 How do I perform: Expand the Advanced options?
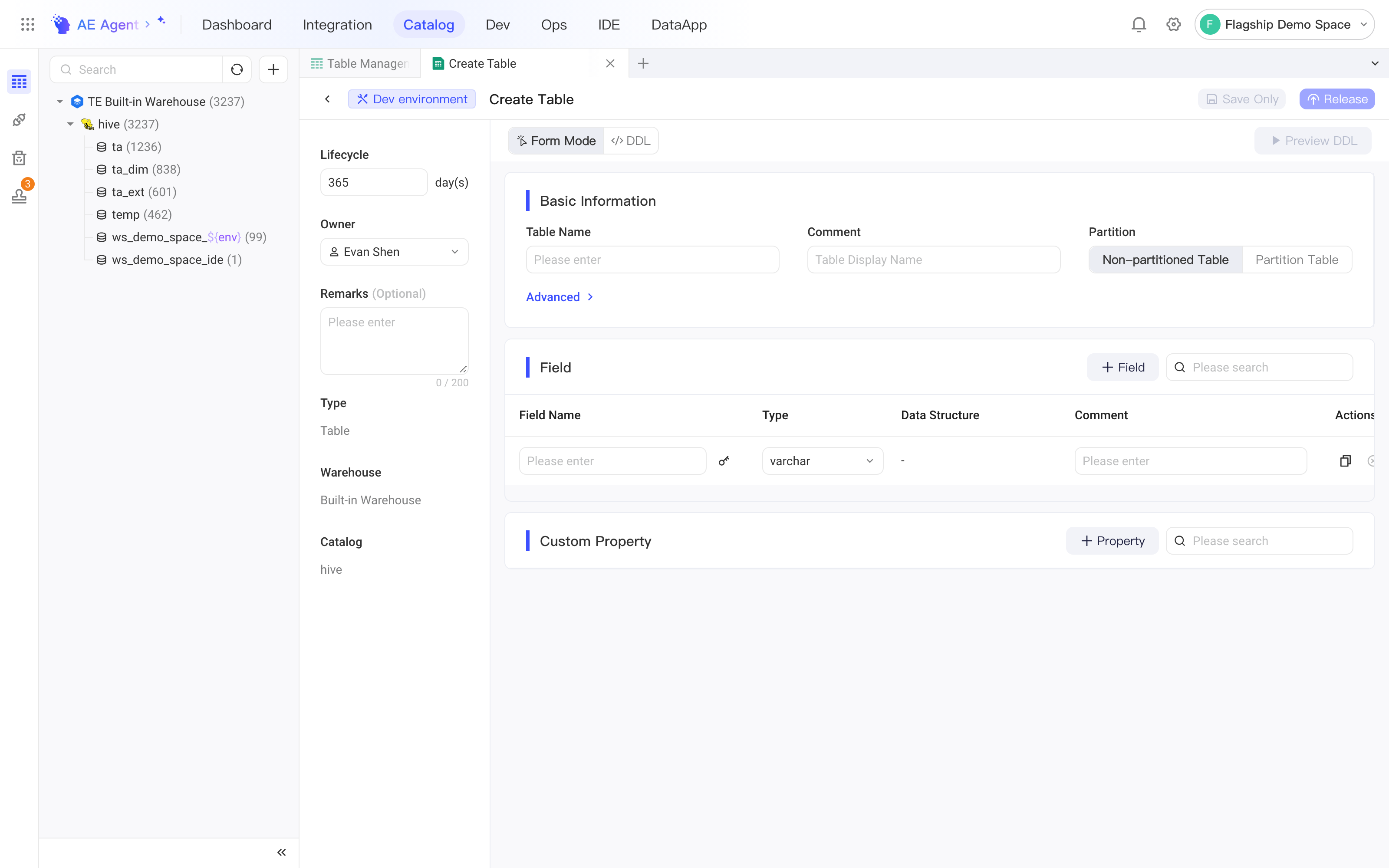click(x=560, y=297)
